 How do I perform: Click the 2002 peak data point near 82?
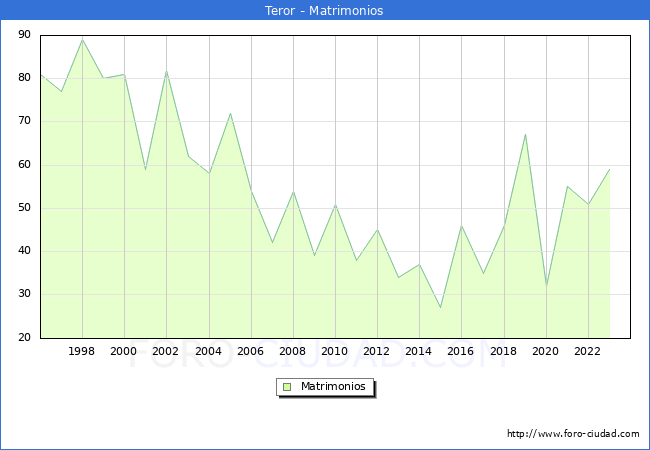click(167, 71)
